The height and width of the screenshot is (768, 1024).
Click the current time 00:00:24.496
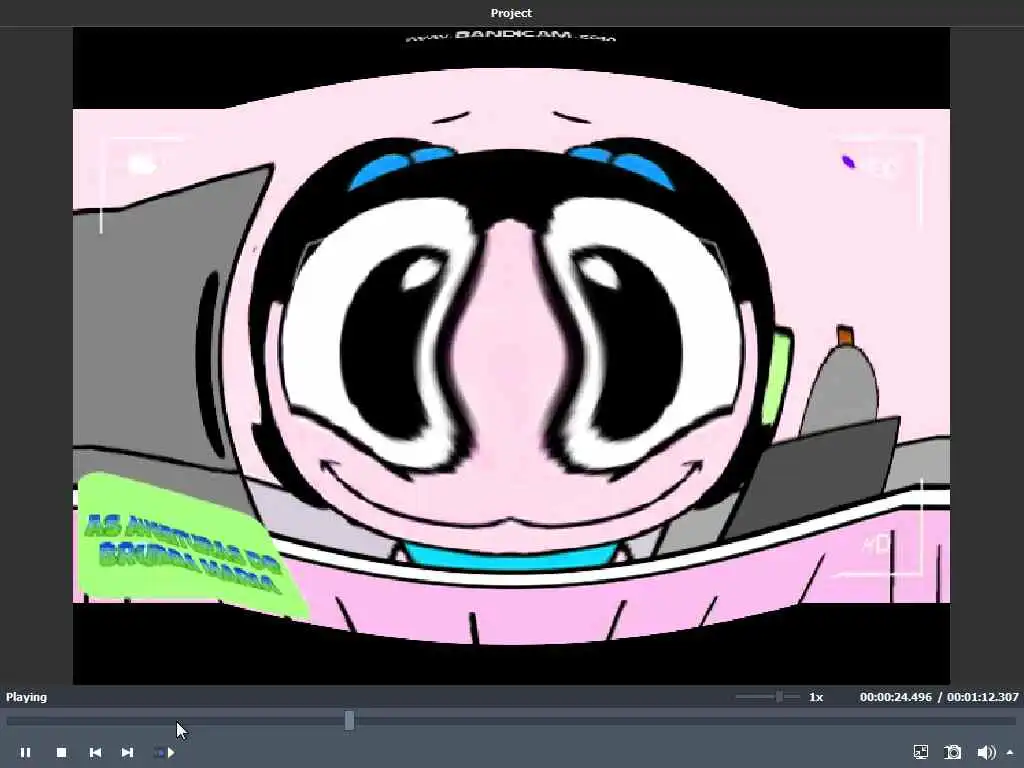[x=895, y=697]
